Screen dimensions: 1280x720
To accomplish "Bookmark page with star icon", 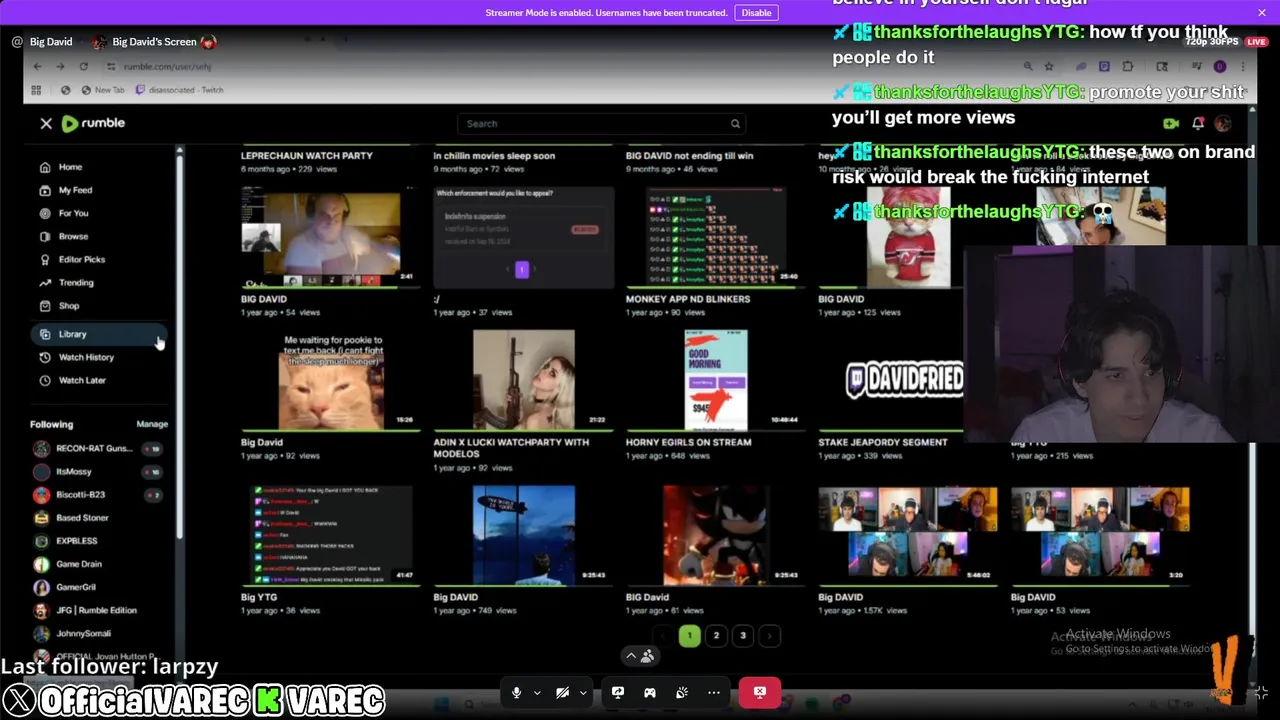I will (1049, 66).
